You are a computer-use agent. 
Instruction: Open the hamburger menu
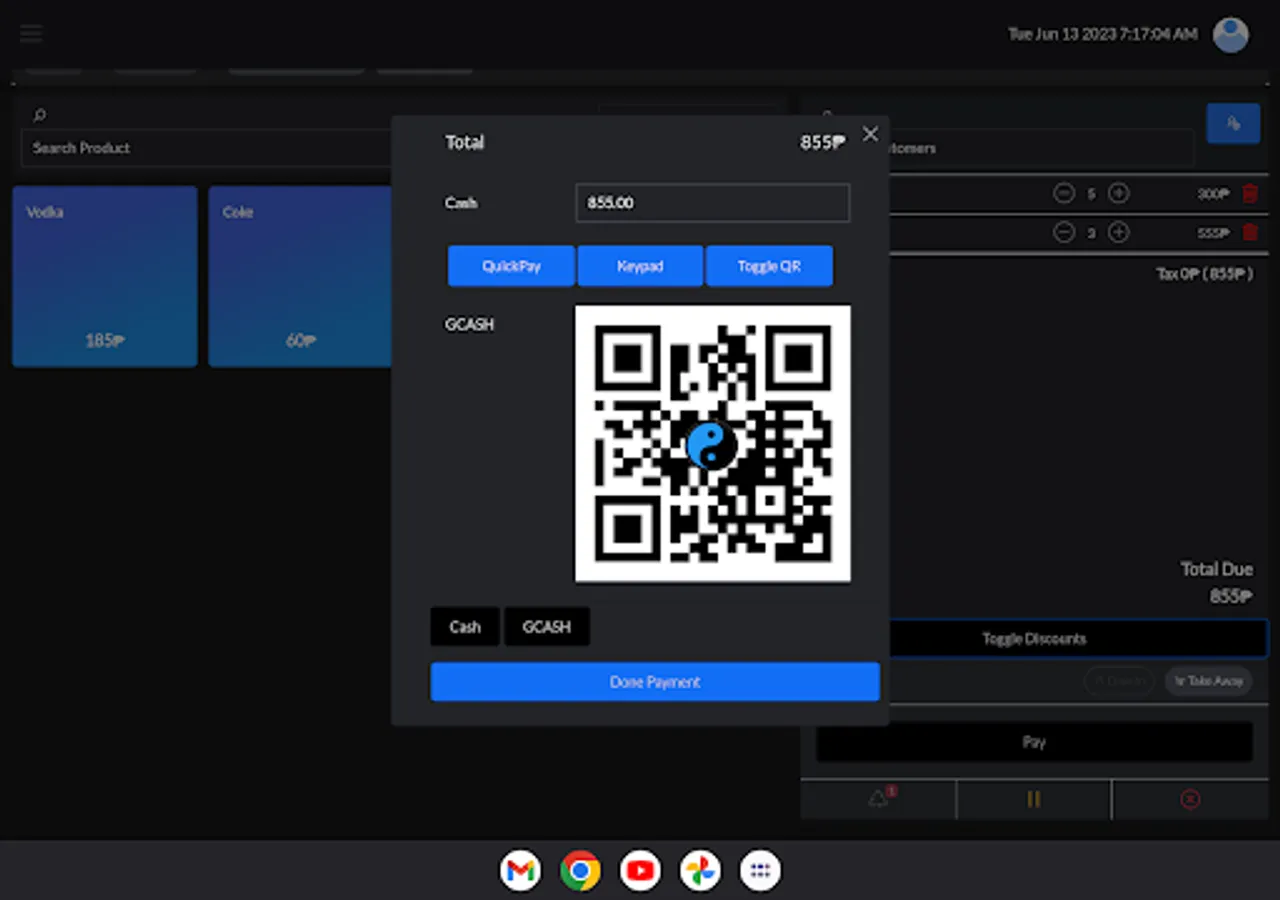click(x=31, y=34)
